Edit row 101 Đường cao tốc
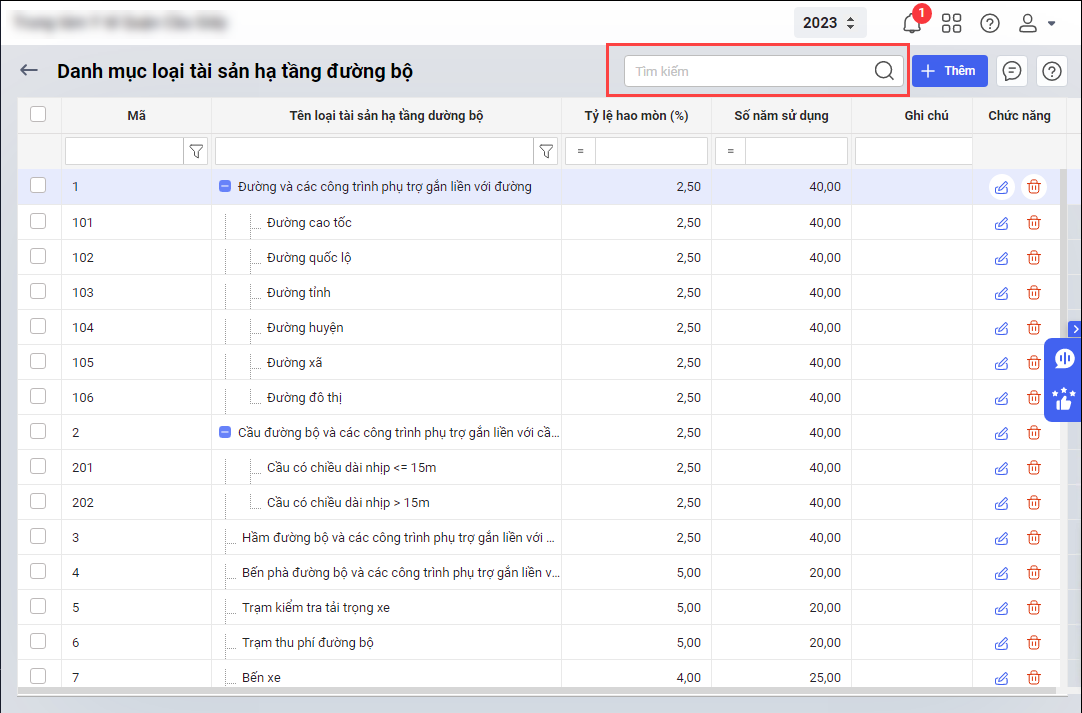1082x713 pixels. (x=1001, y=223)
